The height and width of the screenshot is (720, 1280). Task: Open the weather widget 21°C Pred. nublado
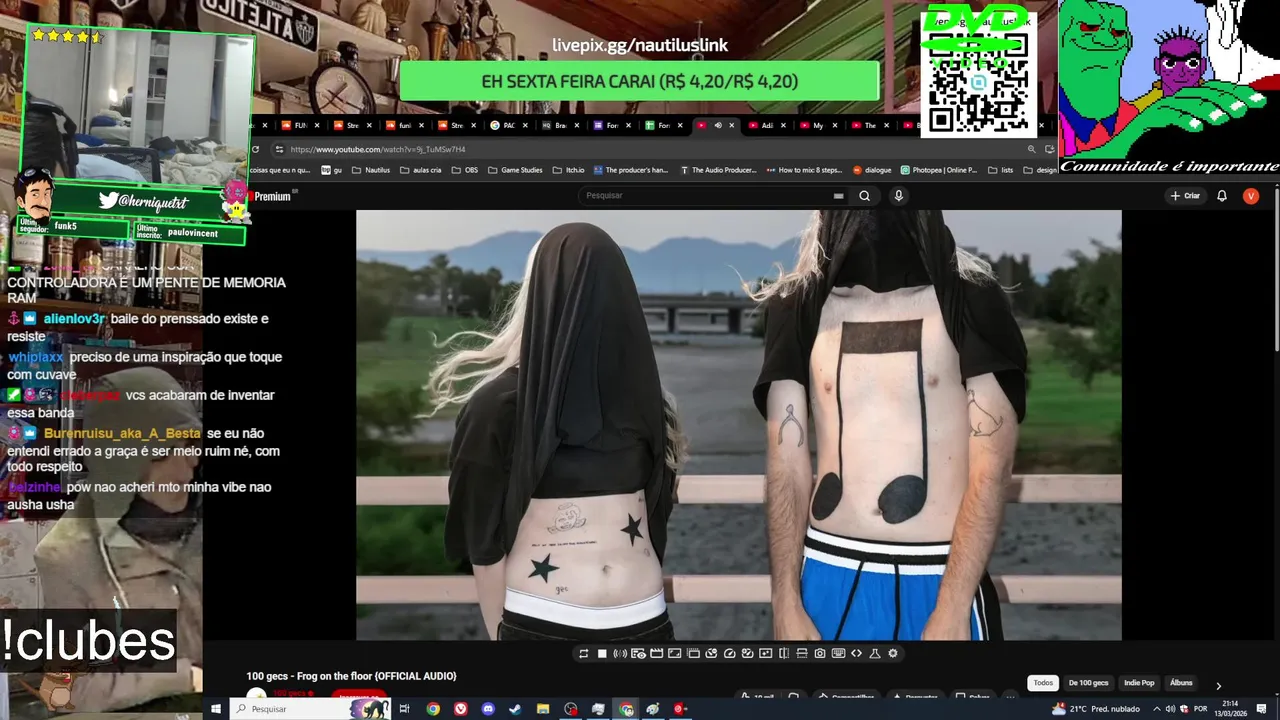tap(1096, 709)
